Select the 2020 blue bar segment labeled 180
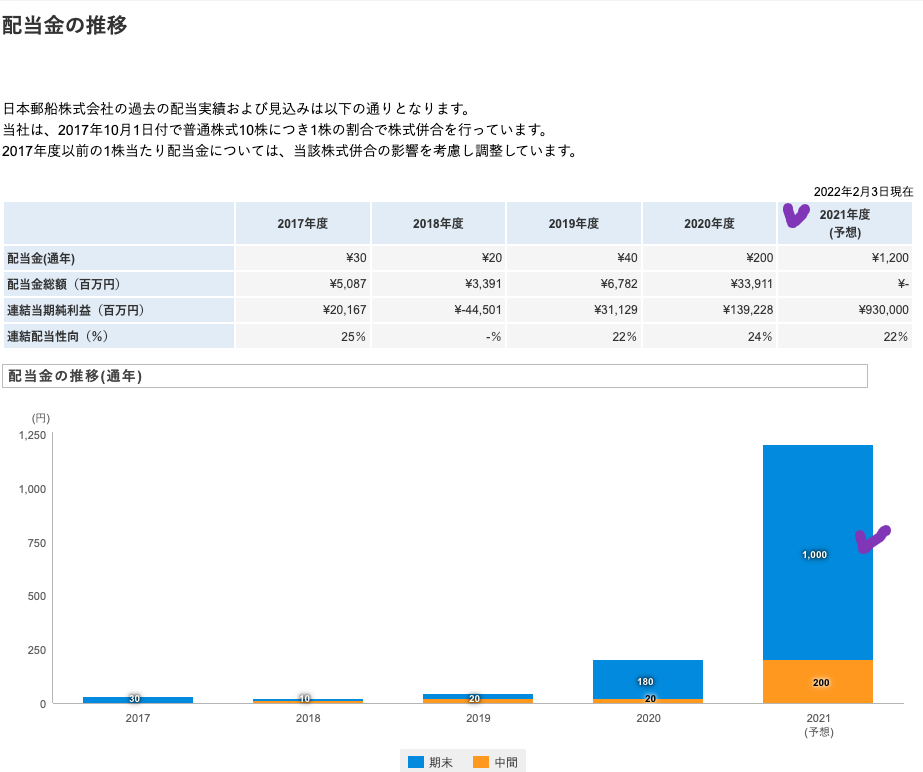This screenshot has height=772, width=923. click(x=648, y=680)
